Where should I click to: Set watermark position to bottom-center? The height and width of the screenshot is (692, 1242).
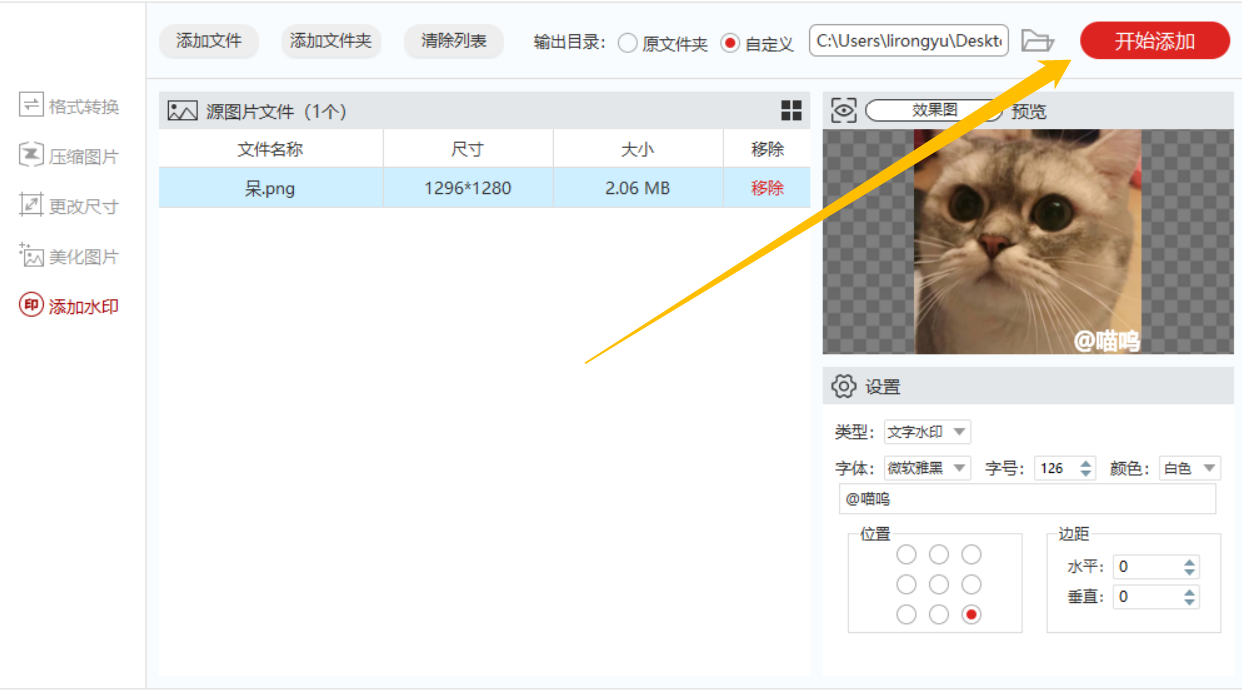[939, 615]
